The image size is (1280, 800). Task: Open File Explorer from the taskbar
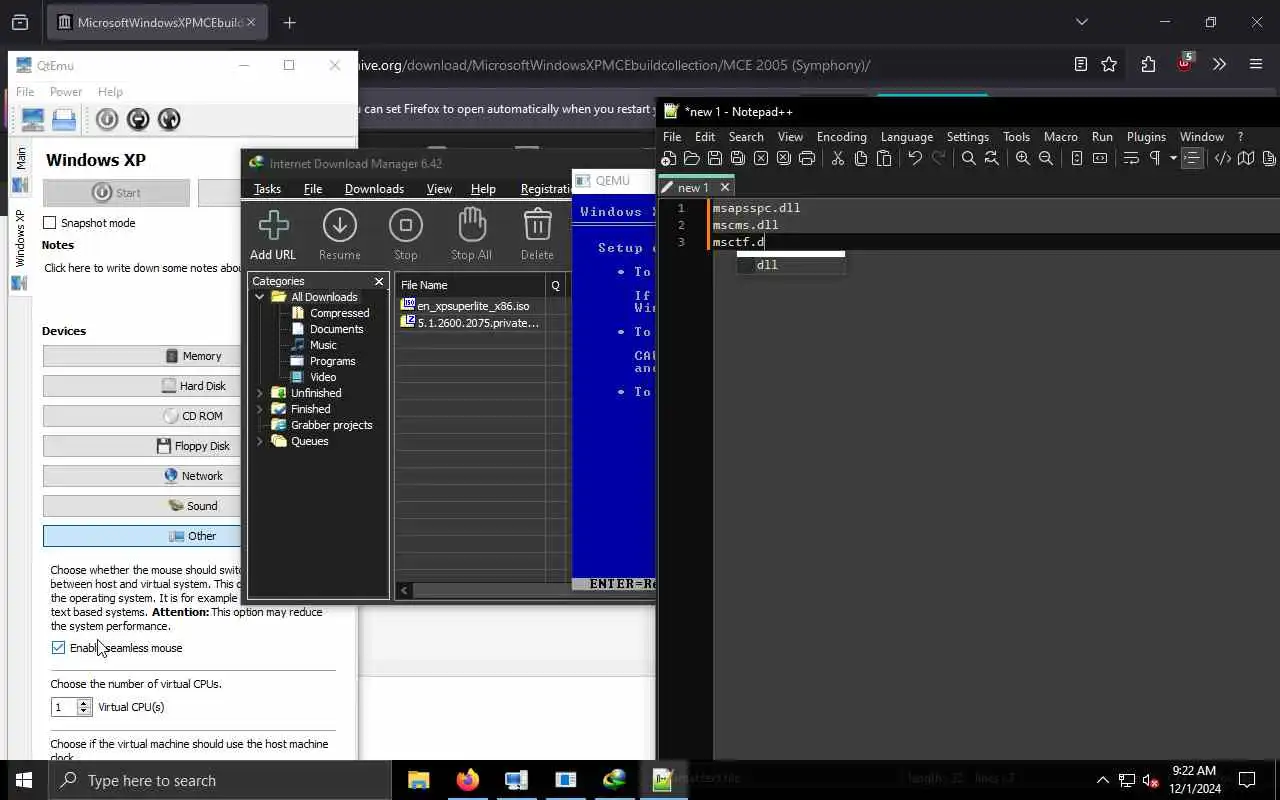(418, 780)
